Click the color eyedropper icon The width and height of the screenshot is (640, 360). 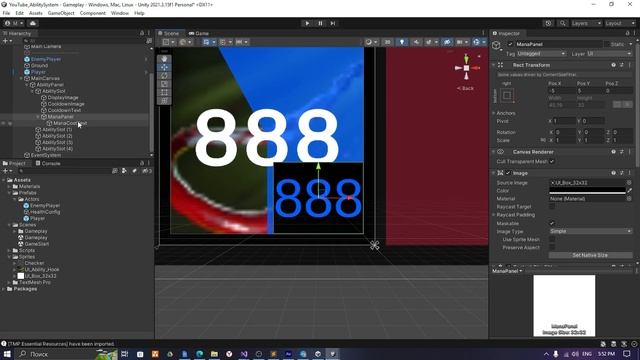[x=629, y=191]
